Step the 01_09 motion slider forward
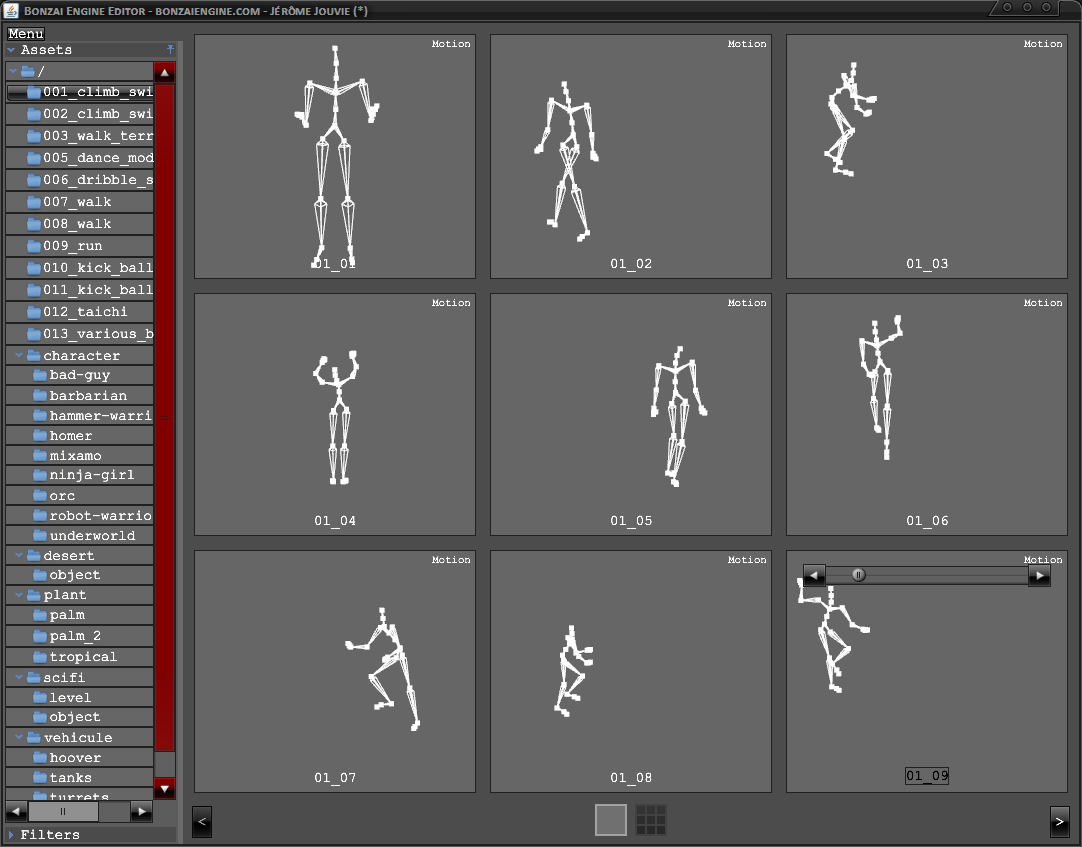Image resolution: width=1082 pixels, height=847 pixels. tap(1039, 575)
